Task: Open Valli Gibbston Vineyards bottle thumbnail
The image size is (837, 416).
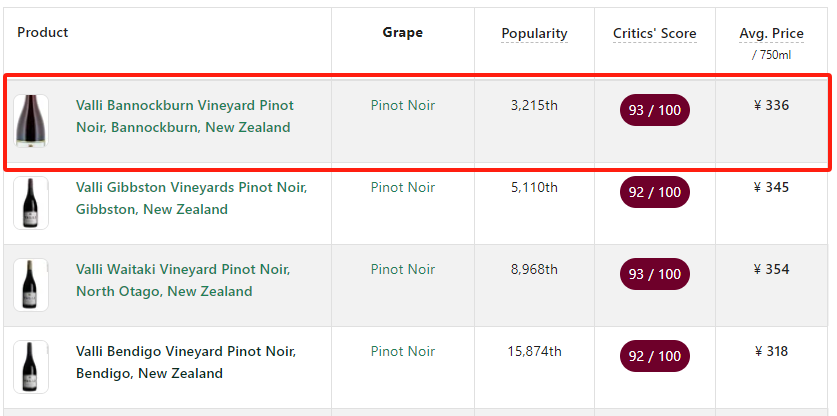Action: point(31,203)
